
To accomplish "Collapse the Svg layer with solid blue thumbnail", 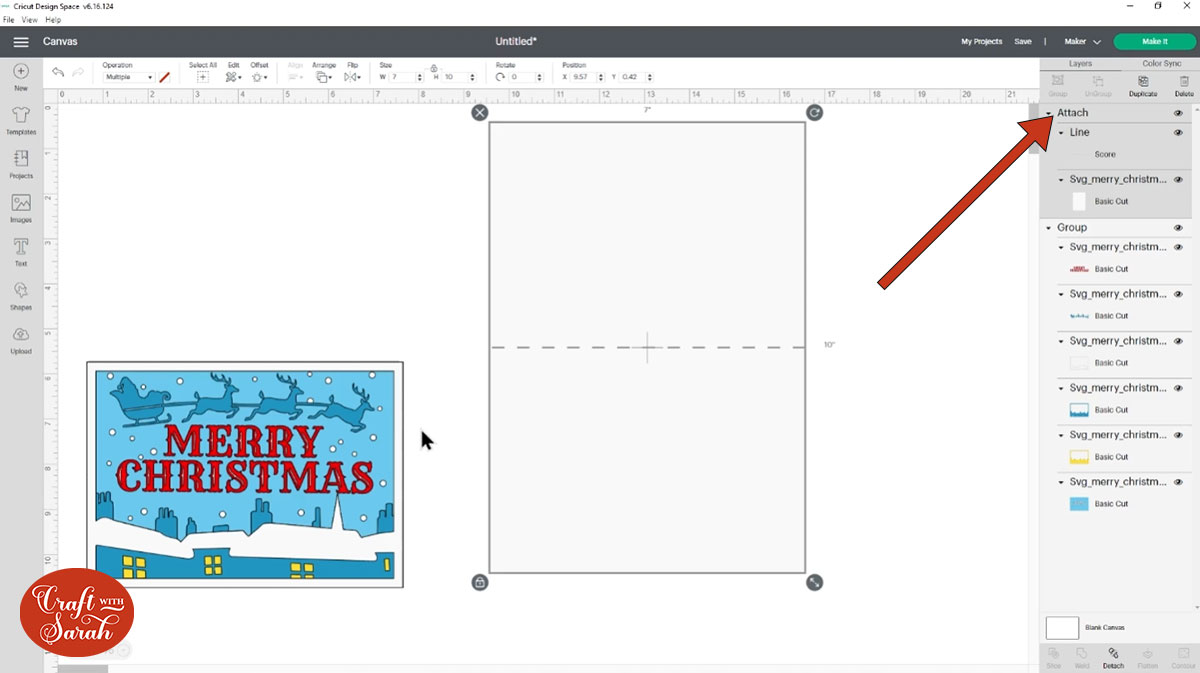I will click(1061, 481).
